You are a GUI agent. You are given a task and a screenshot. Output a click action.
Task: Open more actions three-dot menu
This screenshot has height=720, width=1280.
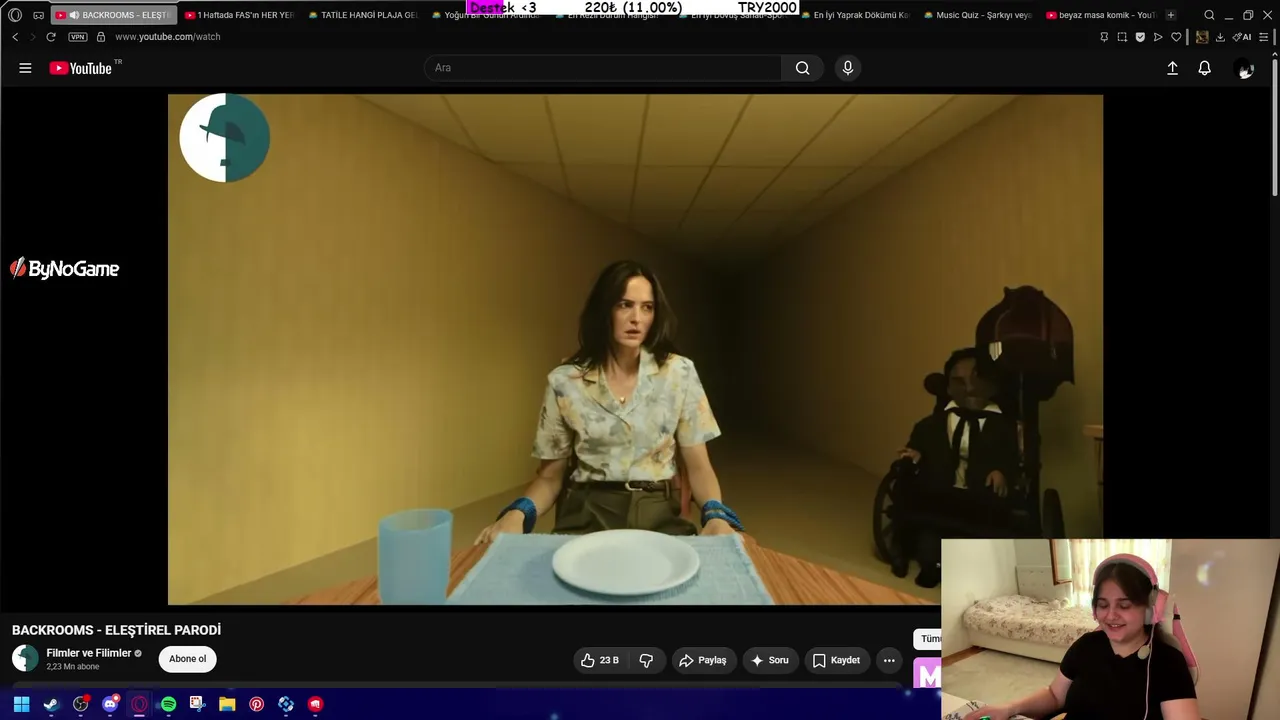(889, 660)
